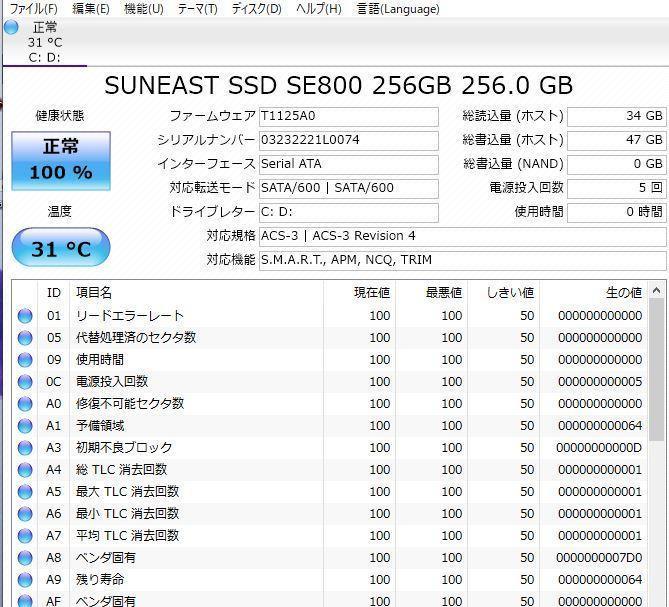Click the blue status orb for A4 総 TLC 消去回数

[25, 470]
